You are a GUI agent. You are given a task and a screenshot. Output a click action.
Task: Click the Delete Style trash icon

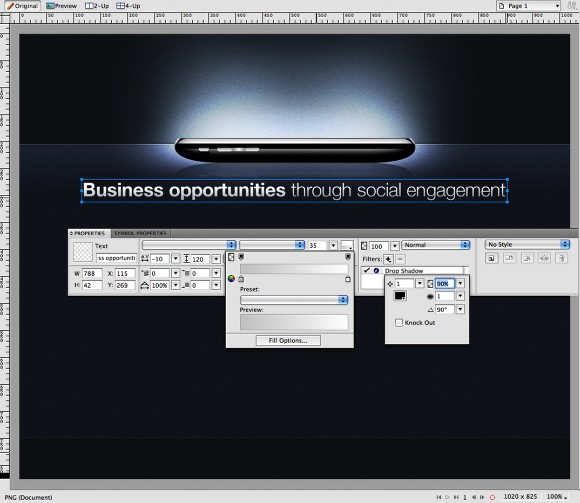(562, 258)
